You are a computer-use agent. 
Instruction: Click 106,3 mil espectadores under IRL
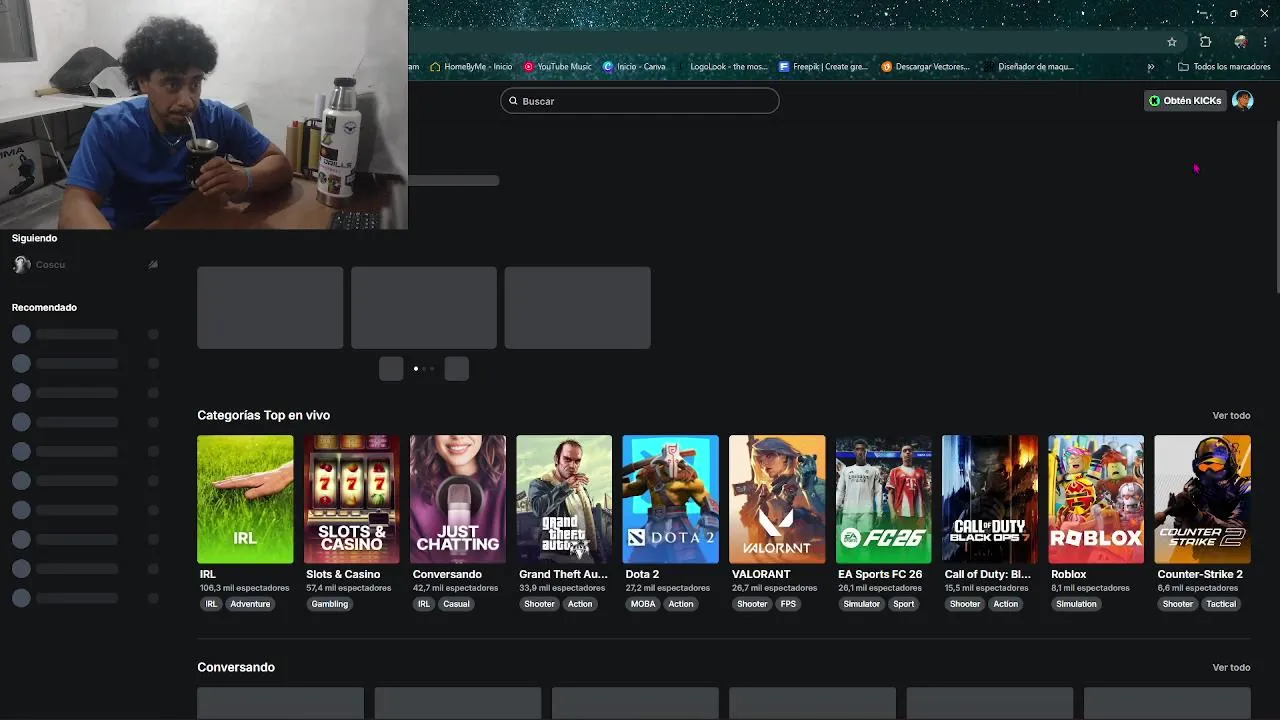click(x=244, y=588)
